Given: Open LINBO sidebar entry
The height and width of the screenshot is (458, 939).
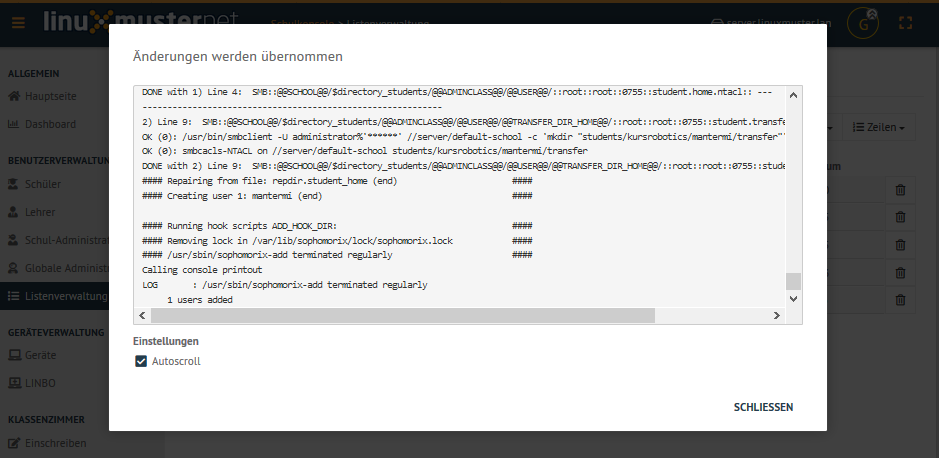Looking at the screenshot, I should click(x=32, y=383).
